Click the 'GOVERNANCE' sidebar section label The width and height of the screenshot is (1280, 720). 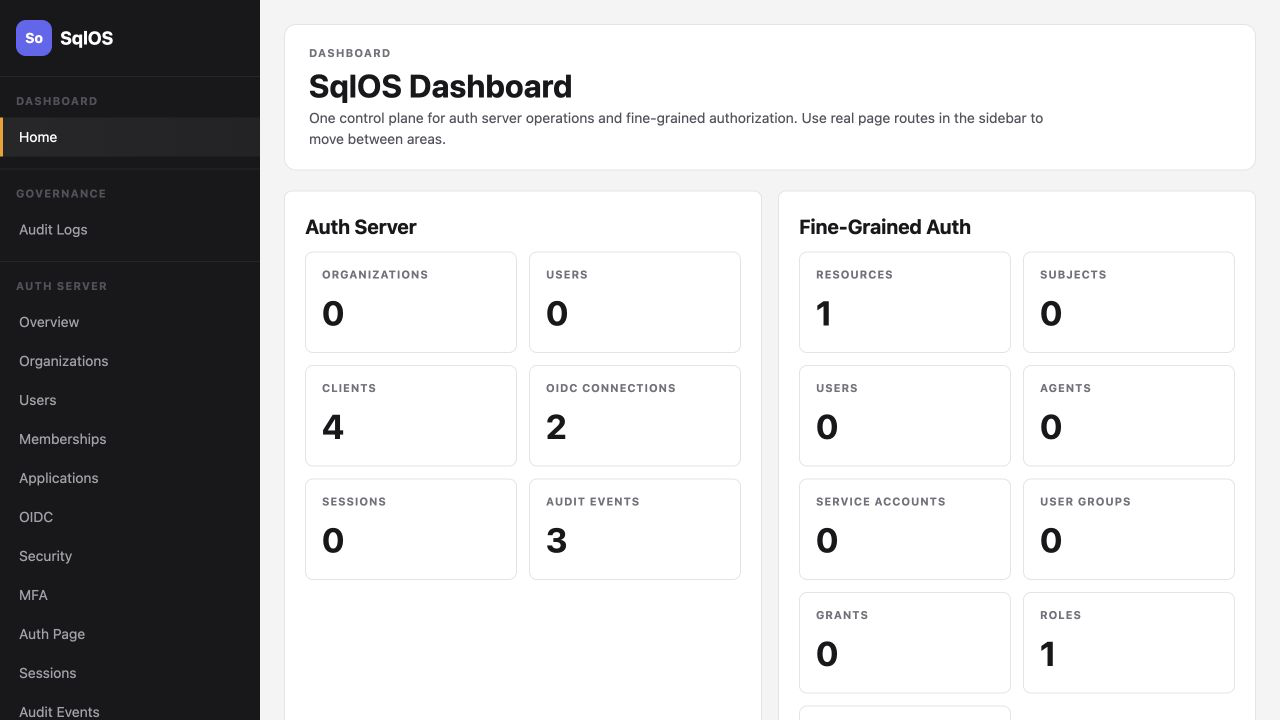[x=61, y=194]
